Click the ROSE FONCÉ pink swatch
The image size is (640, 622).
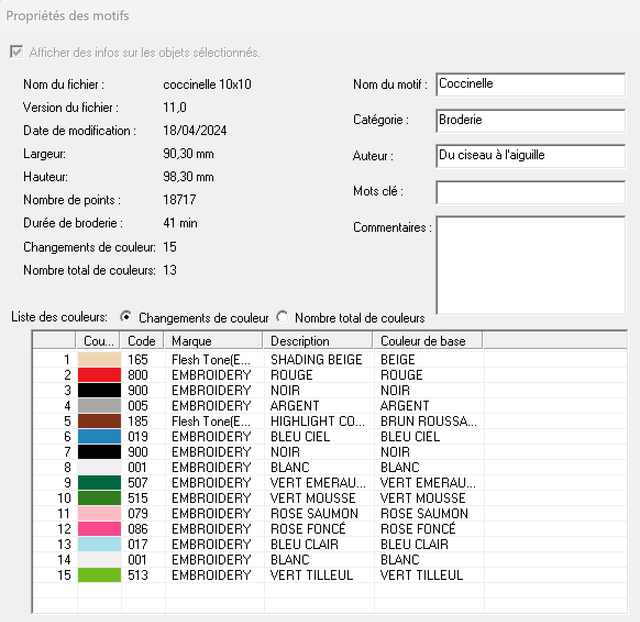[x=99, y=529]
